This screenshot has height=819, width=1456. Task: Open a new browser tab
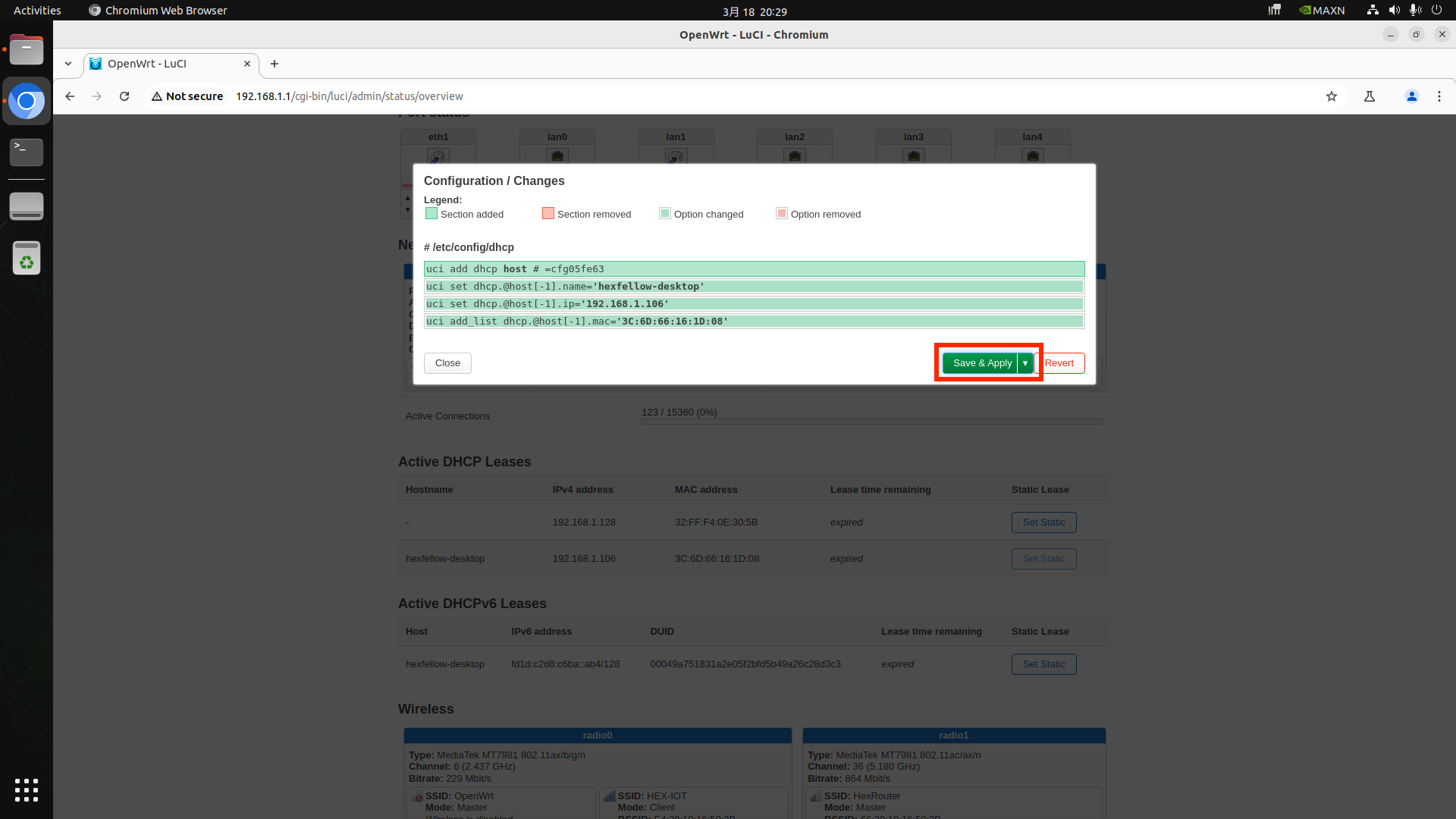(x=275, y=64)
